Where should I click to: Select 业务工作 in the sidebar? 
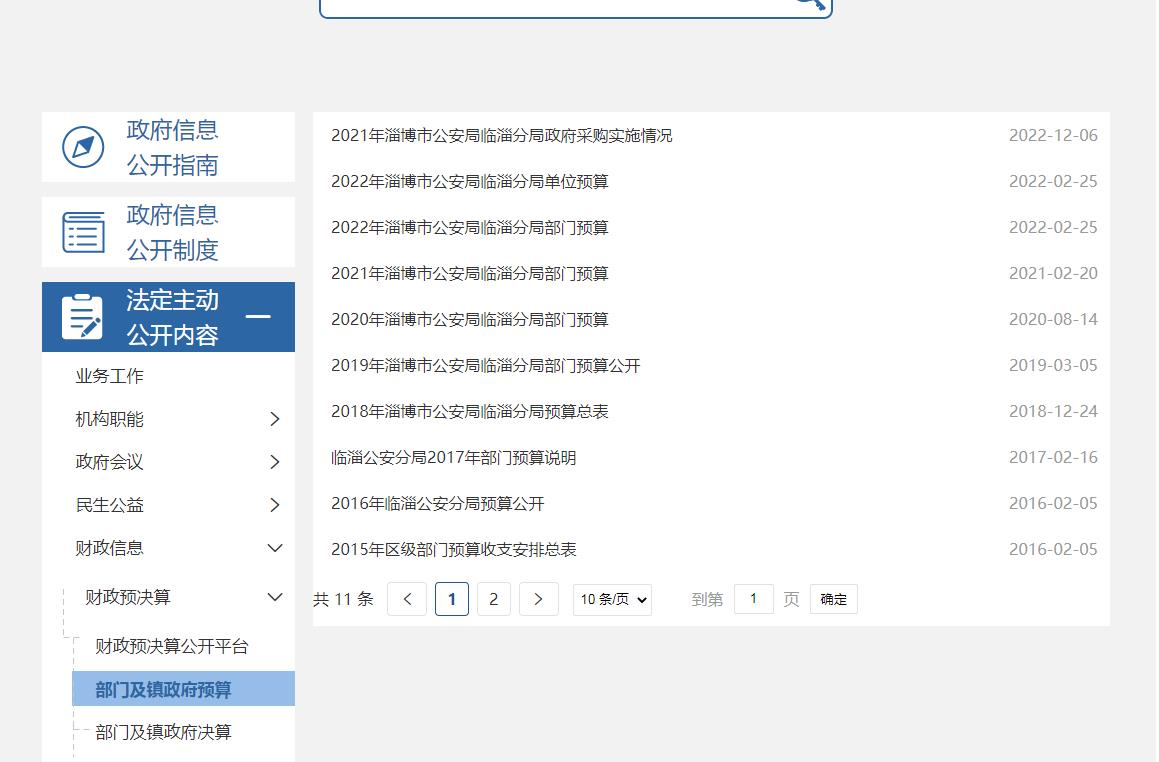pyautogui.click(x=110, y=376)
